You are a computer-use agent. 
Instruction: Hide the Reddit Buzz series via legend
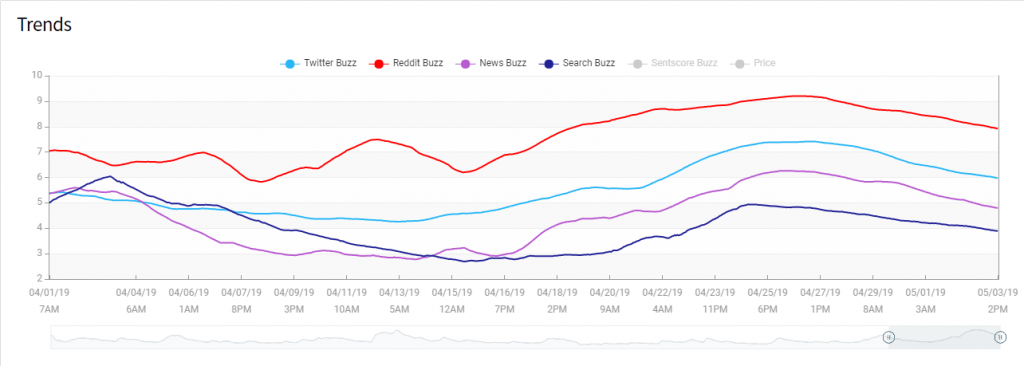[x=406, y=63]
